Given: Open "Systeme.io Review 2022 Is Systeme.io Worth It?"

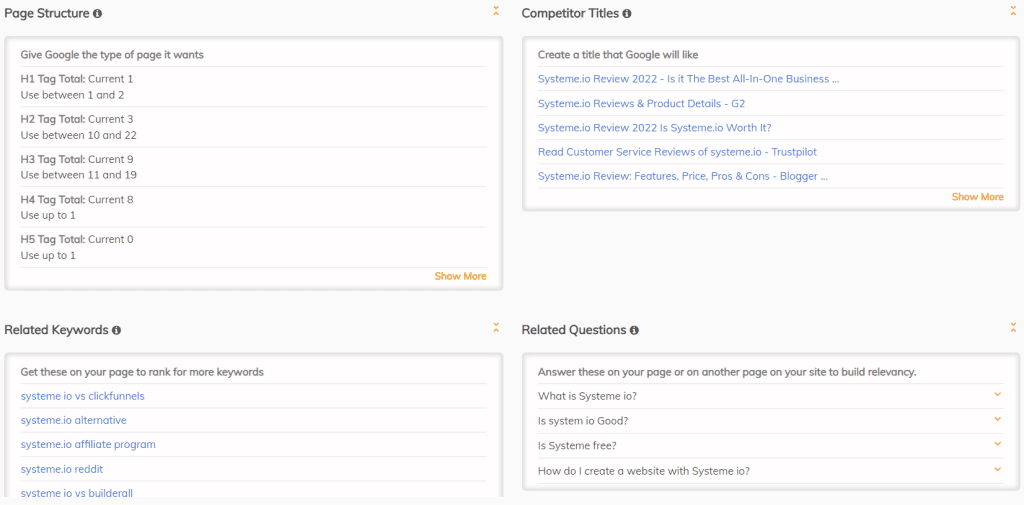Looking at the screenshot, I should point(654,128).
